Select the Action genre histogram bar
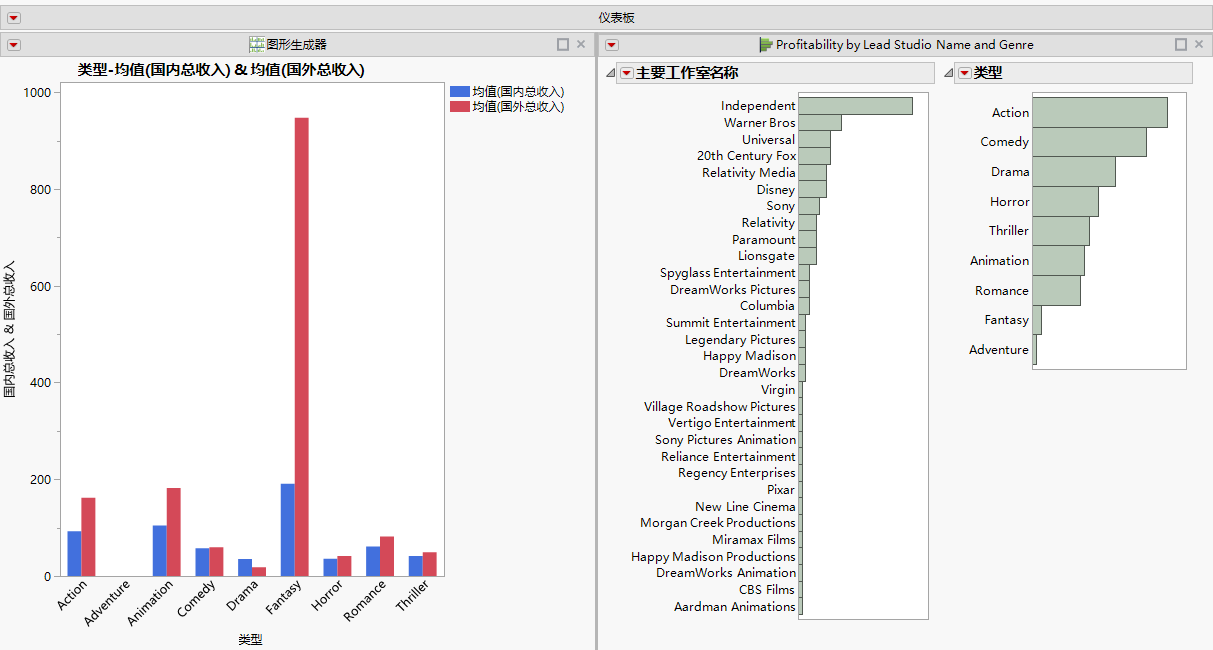 1100,113
